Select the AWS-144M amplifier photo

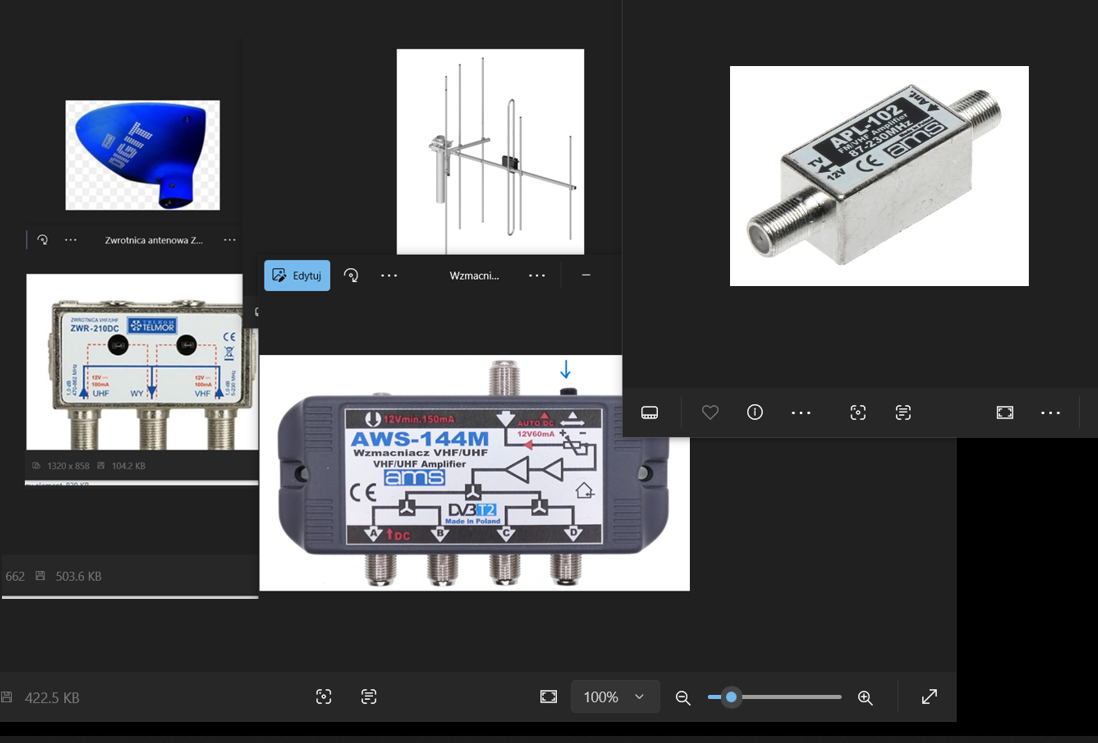(474, 473)
